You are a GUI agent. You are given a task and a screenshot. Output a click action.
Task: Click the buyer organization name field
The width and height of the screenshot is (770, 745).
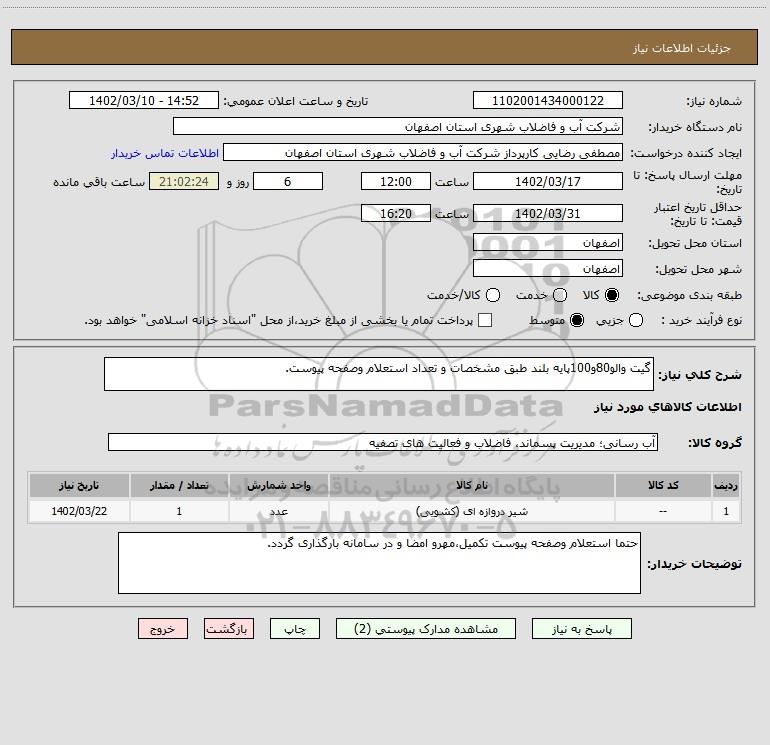click(x=398, y=127)
